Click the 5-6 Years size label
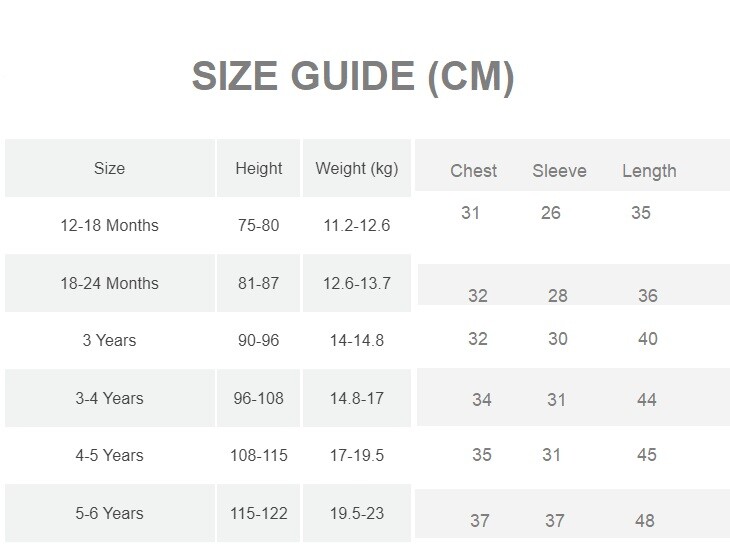 coord(109,513)
